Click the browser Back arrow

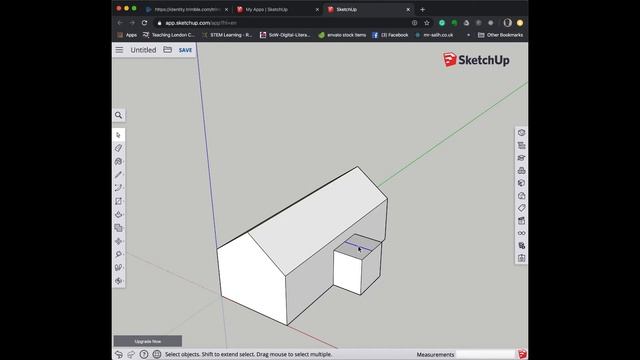[x=120, y=23]
